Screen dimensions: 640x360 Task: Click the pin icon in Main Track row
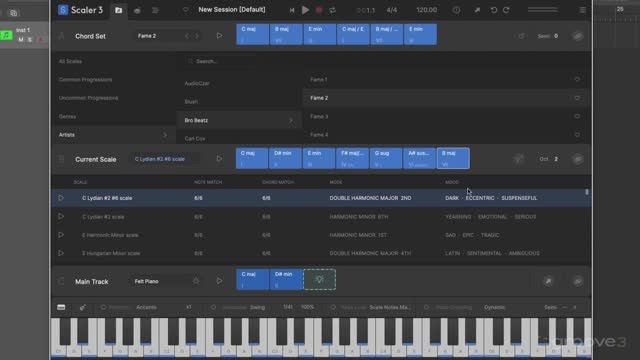tap(548, 281)
